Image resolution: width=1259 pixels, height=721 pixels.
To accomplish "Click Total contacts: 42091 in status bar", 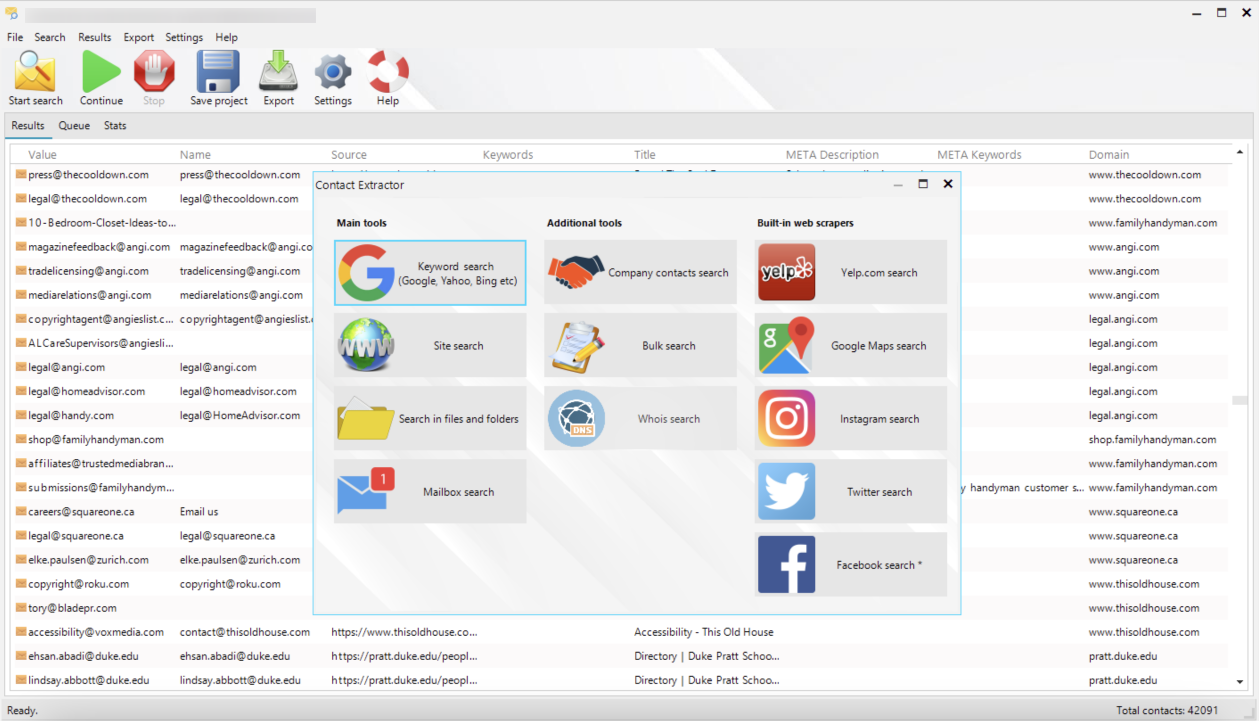I will point(1167,710).
